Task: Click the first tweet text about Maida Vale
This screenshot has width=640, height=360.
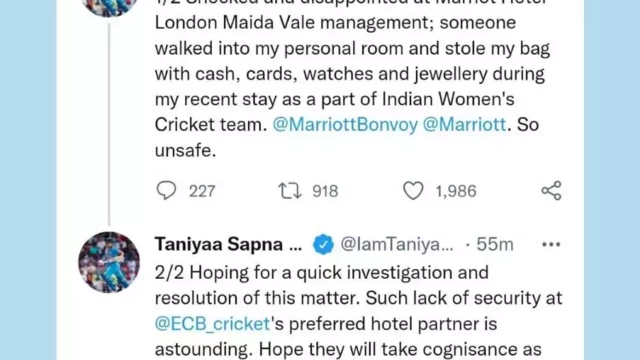Action: point(352,79)
